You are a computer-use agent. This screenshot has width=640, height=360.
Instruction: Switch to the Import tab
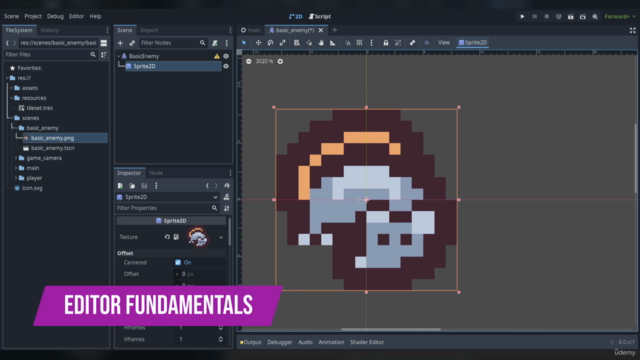tap(149, 30)
